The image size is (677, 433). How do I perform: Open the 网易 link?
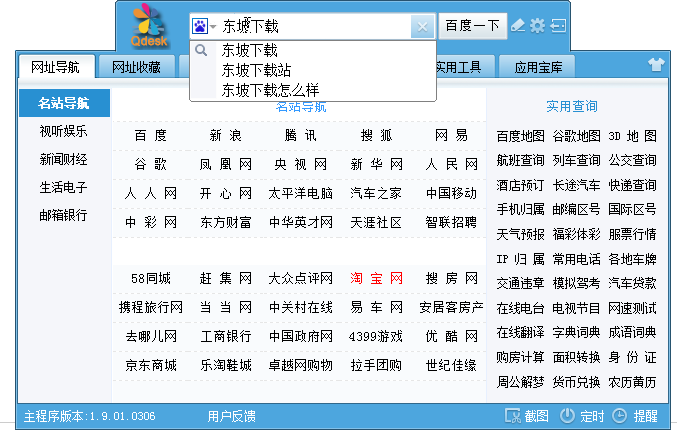451,136
